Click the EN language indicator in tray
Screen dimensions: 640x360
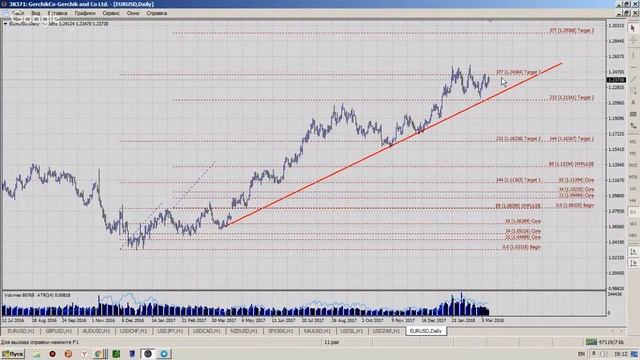point(582,354)
